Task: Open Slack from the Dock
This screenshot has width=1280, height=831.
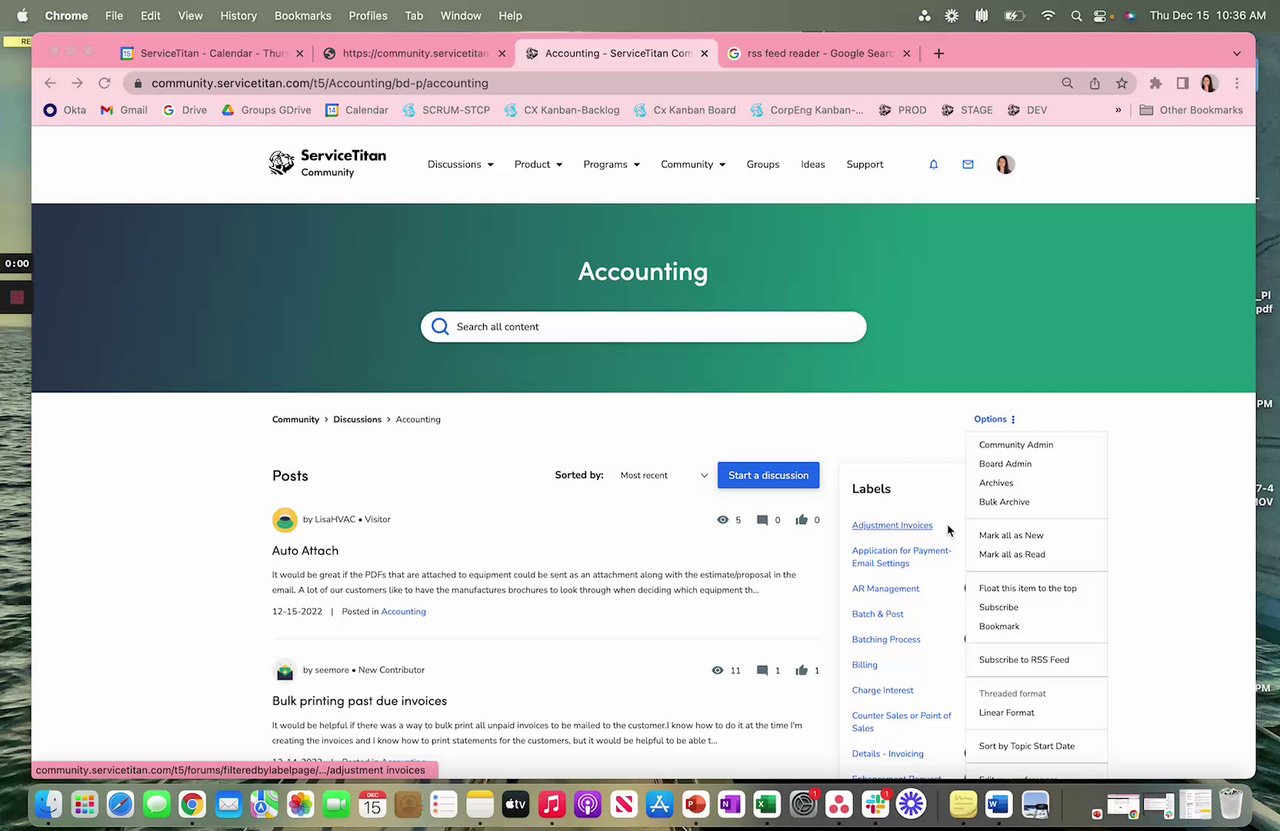Action: click(x=876, y=804)
